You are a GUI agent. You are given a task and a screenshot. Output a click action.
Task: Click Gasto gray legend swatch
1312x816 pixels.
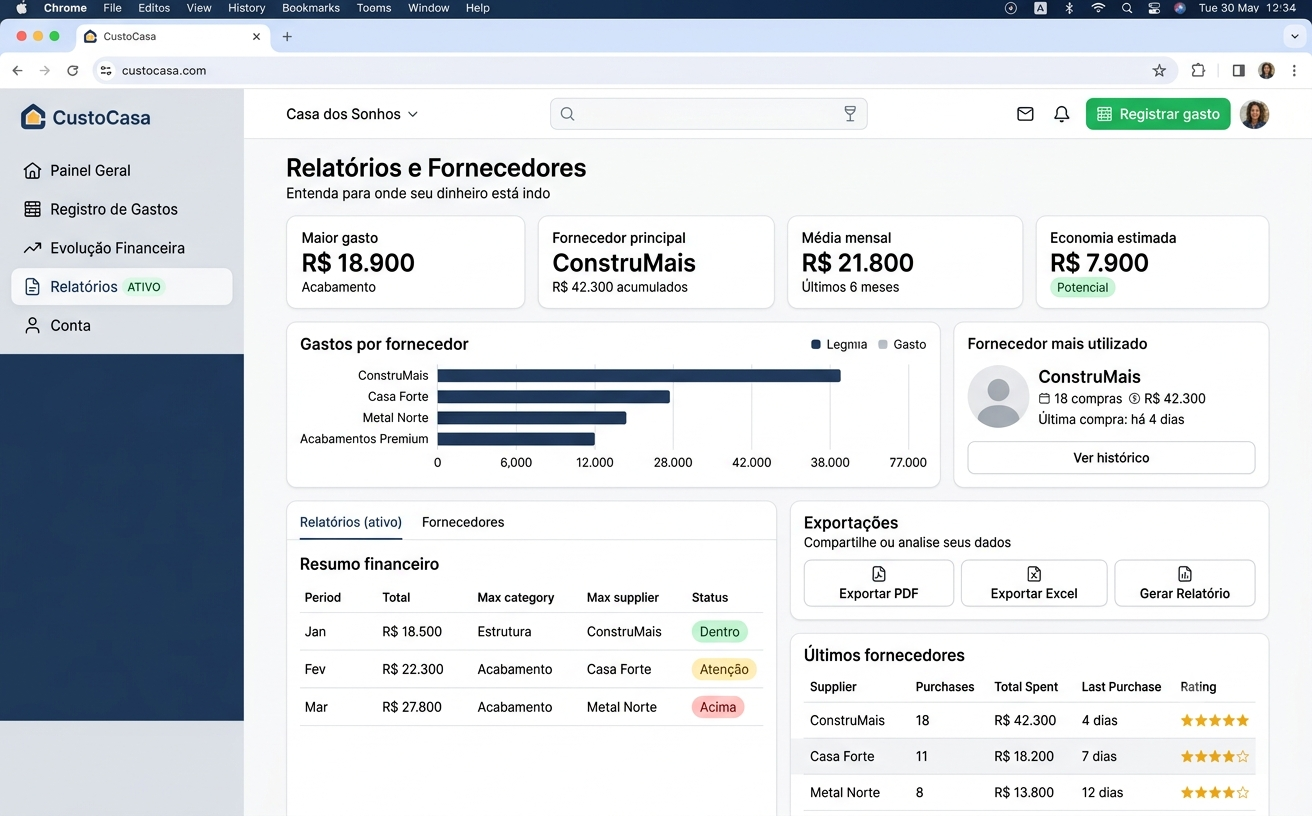[883, 344]
